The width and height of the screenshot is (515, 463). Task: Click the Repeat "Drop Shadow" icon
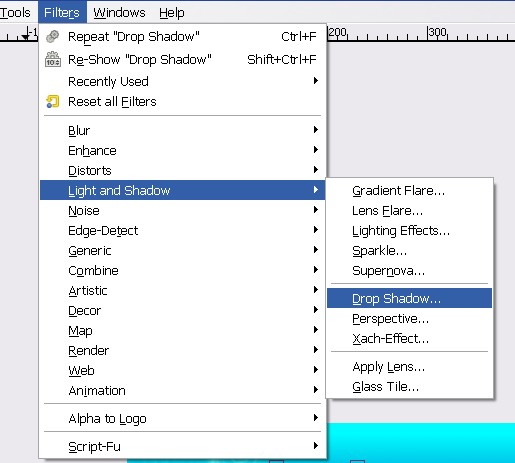point(52,36)
